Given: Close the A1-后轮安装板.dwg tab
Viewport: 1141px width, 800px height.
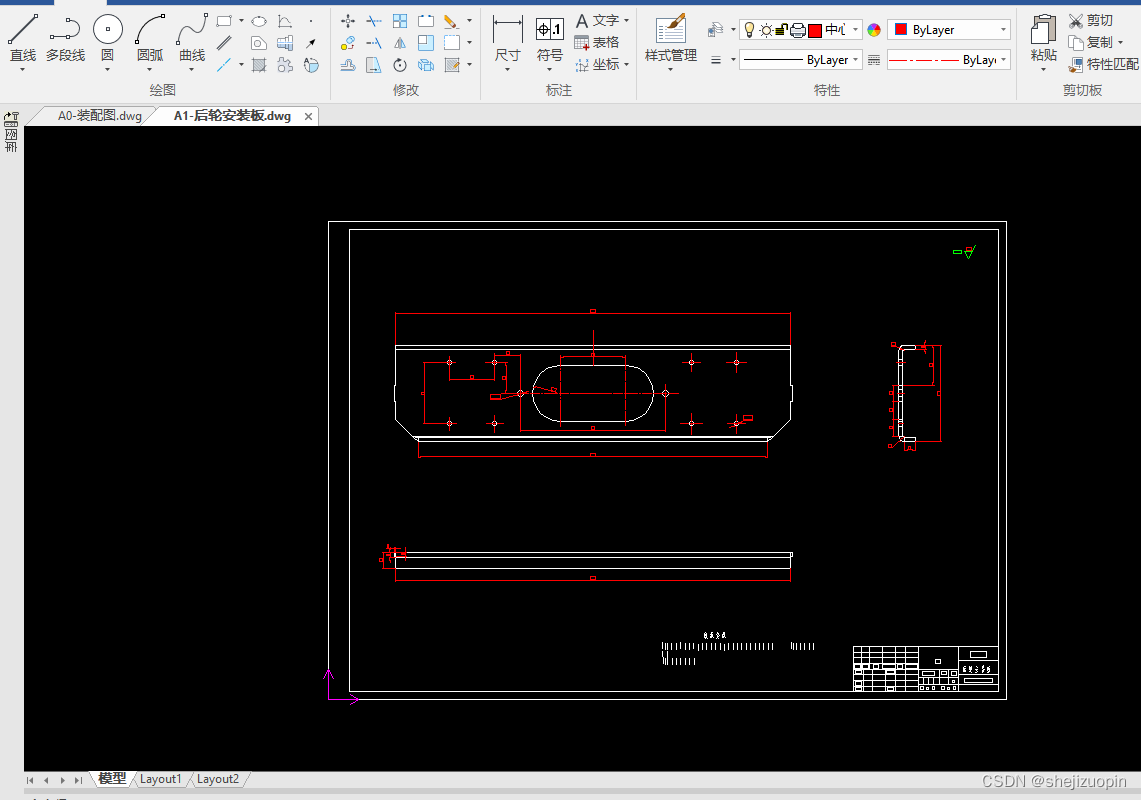Looking at the screenshot, I should [x=309, y=116].
